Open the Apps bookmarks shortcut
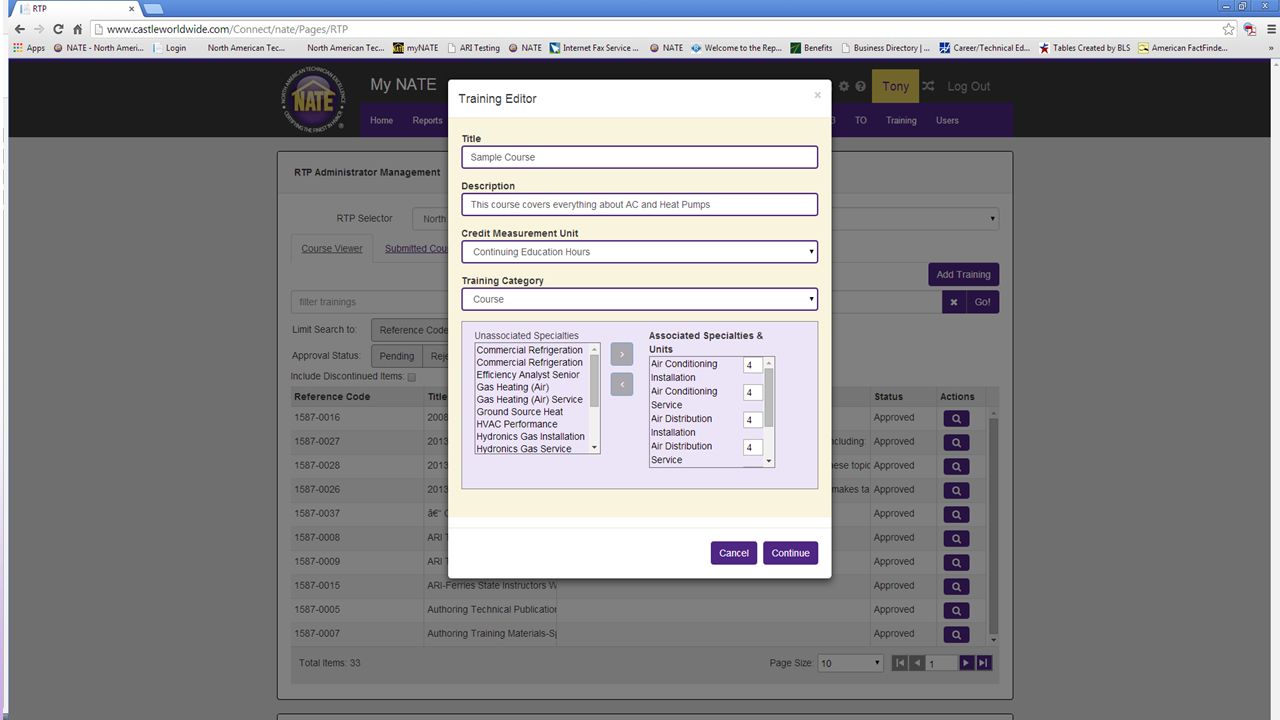Screen dimensions: 1280x720 tap(29, 48)
